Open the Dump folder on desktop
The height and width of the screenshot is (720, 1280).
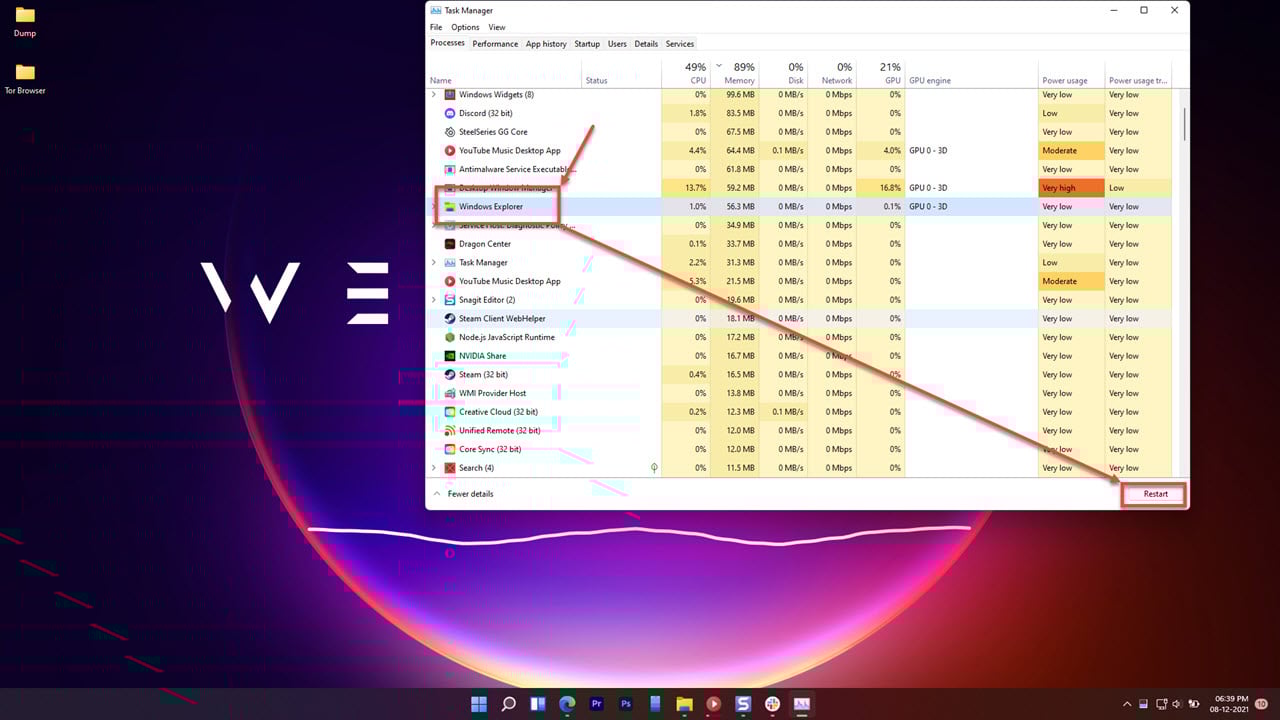[25, 22]
